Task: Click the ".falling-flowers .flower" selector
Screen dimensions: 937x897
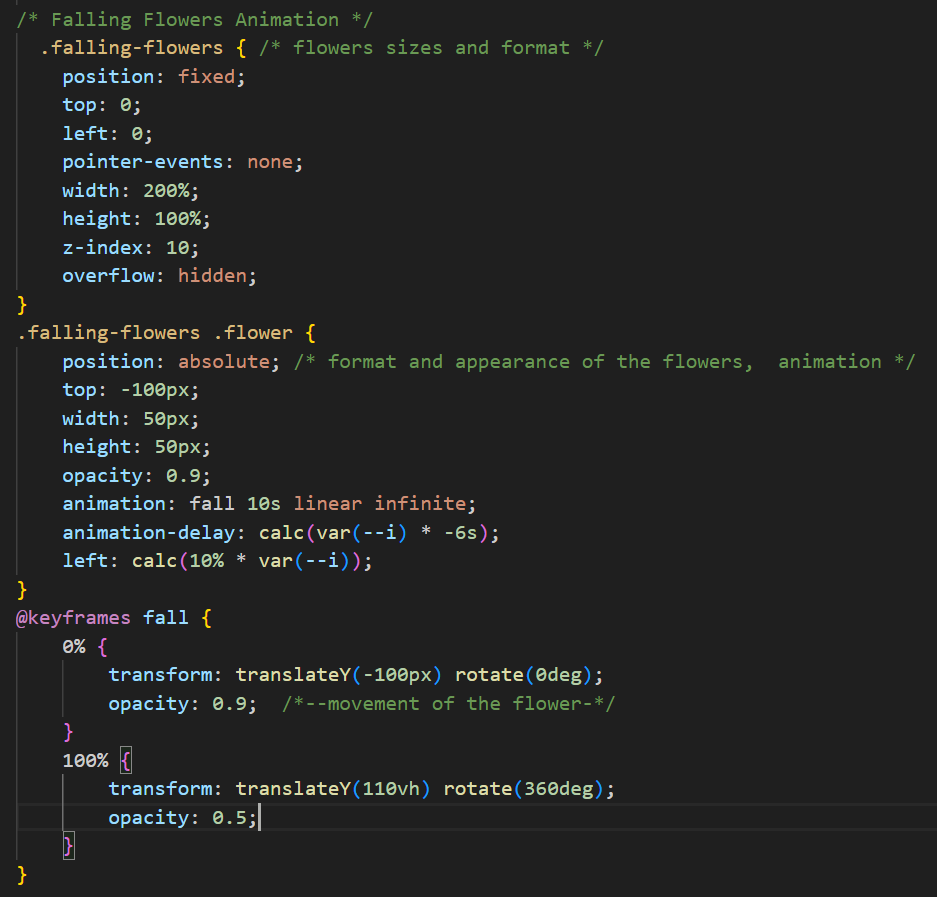Action: 155,332
